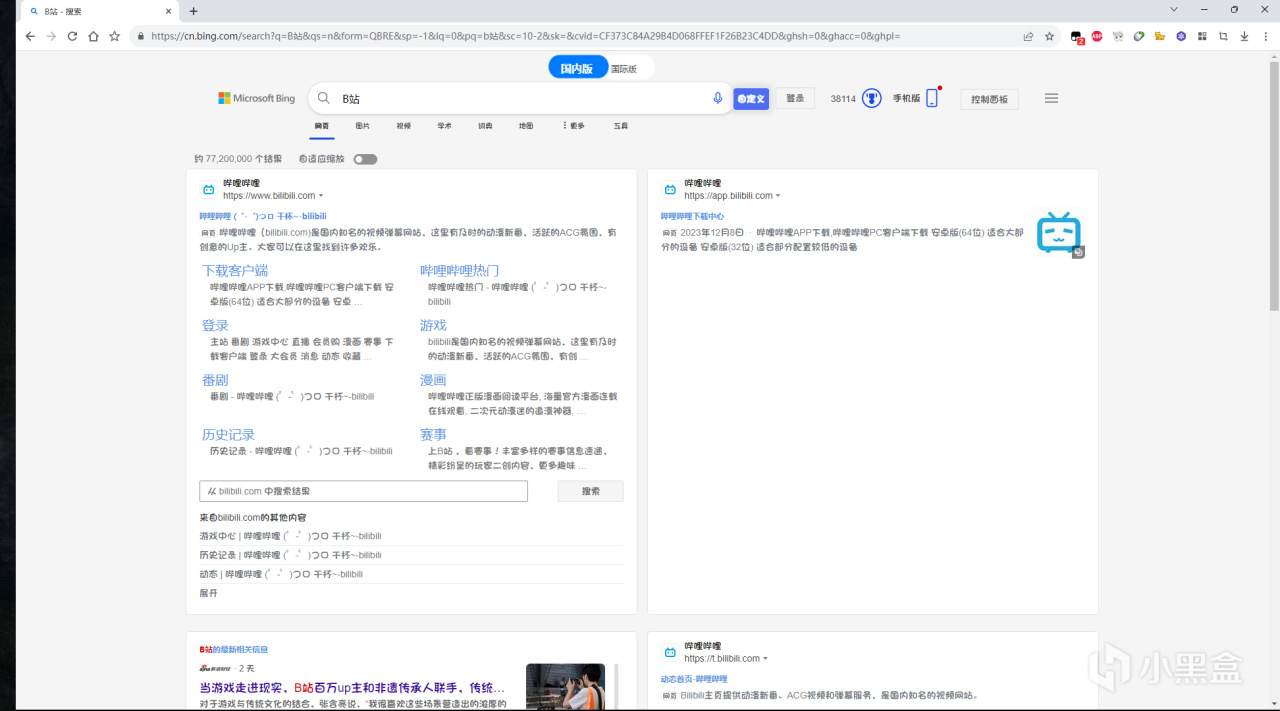1280x711 pixels.
Task: Click the 搜索 button for bilibili.com site search
Action: (591, 491)
